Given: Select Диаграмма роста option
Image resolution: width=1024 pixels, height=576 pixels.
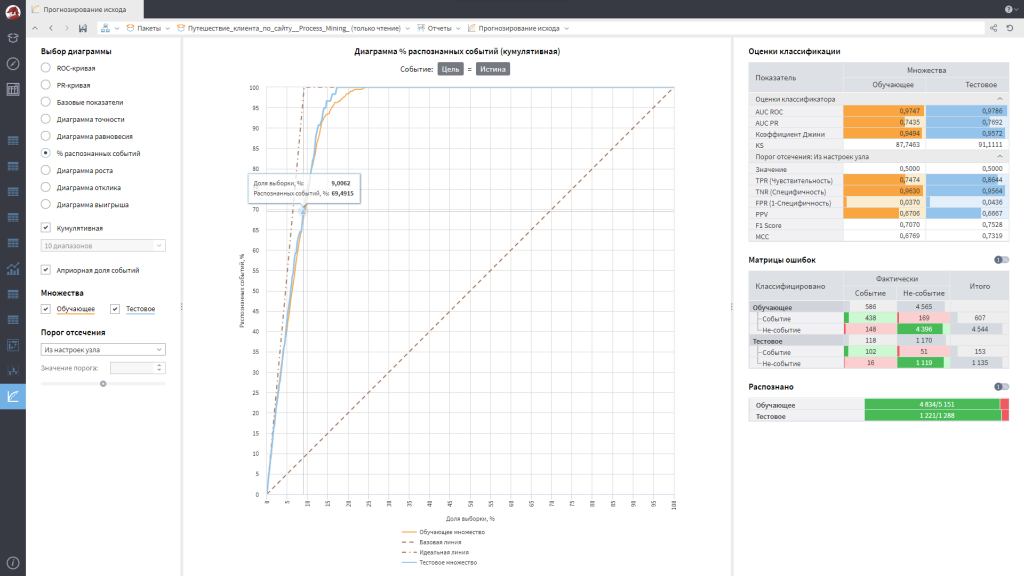Looking at the screenshot, I should (x=46, y=170).
